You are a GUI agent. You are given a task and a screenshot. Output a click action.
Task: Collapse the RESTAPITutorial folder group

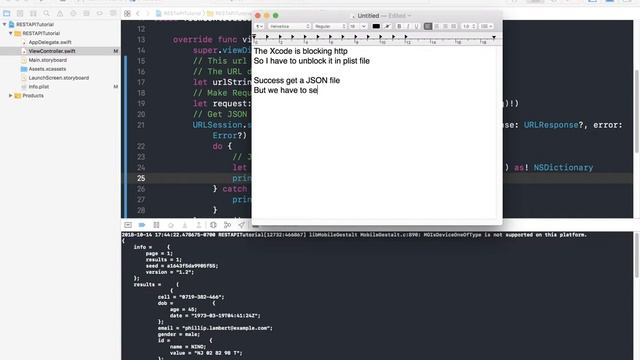click(11, 33)
